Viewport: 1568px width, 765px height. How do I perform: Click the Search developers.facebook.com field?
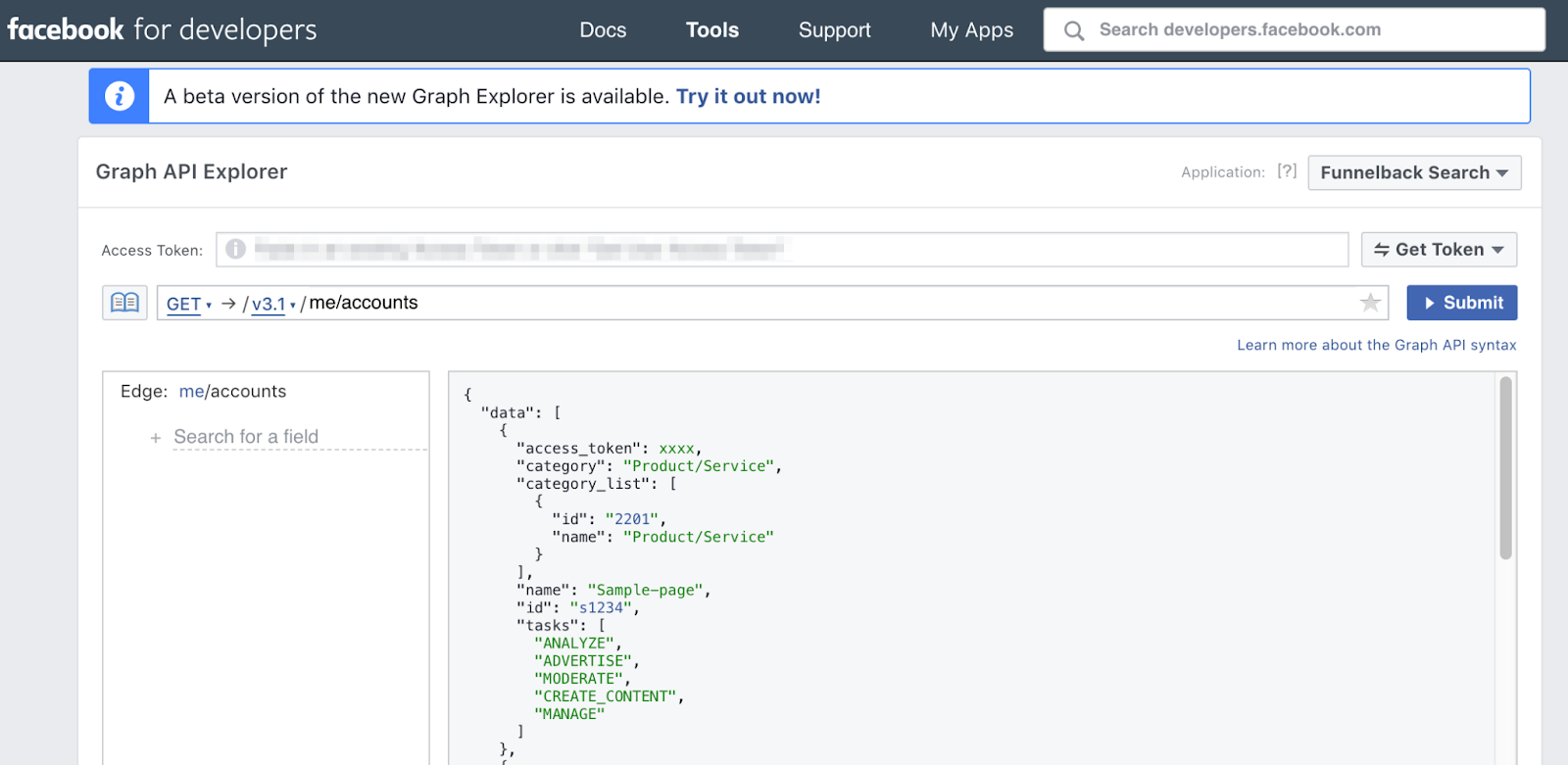tap(1295, 30)
